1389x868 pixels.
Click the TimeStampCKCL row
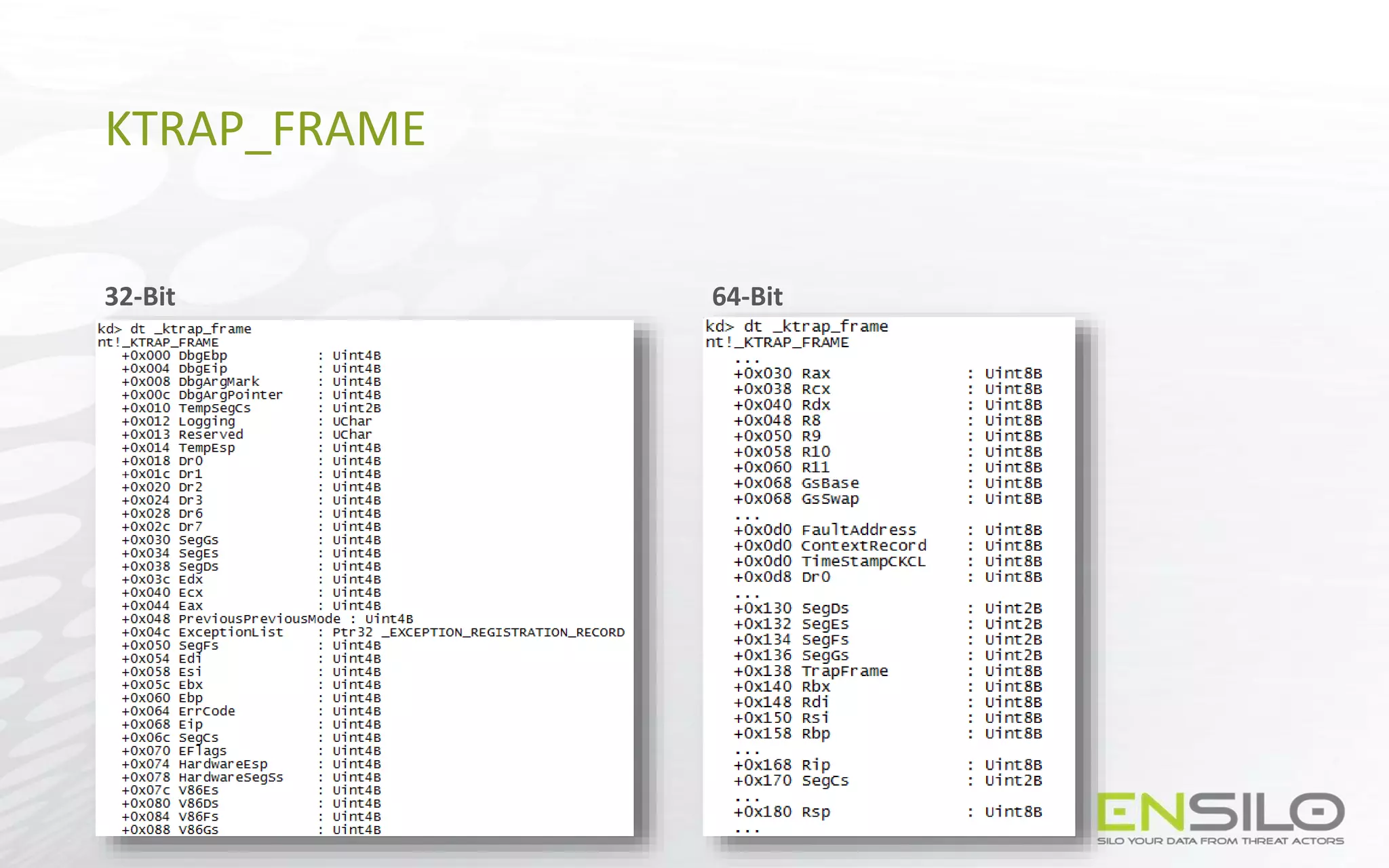pos(888,561)
